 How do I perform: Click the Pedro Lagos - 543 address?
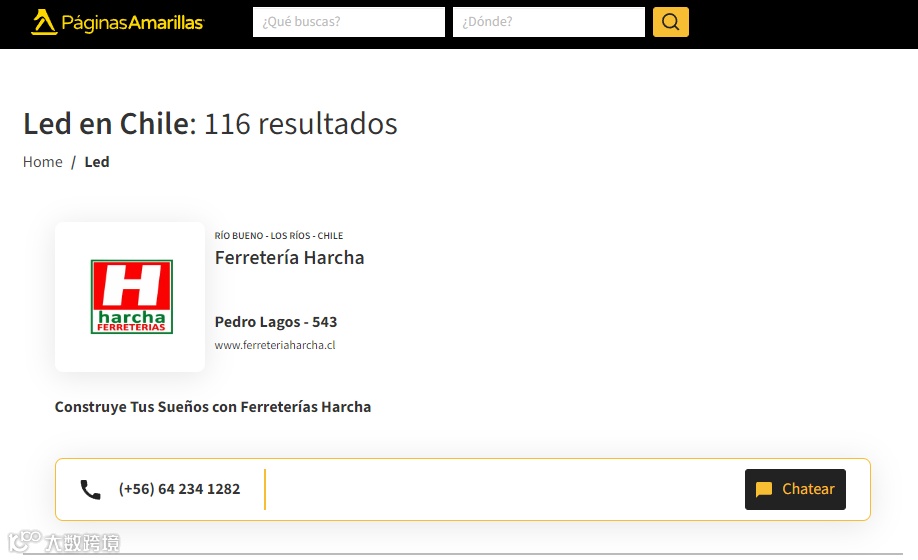point(276,322)
